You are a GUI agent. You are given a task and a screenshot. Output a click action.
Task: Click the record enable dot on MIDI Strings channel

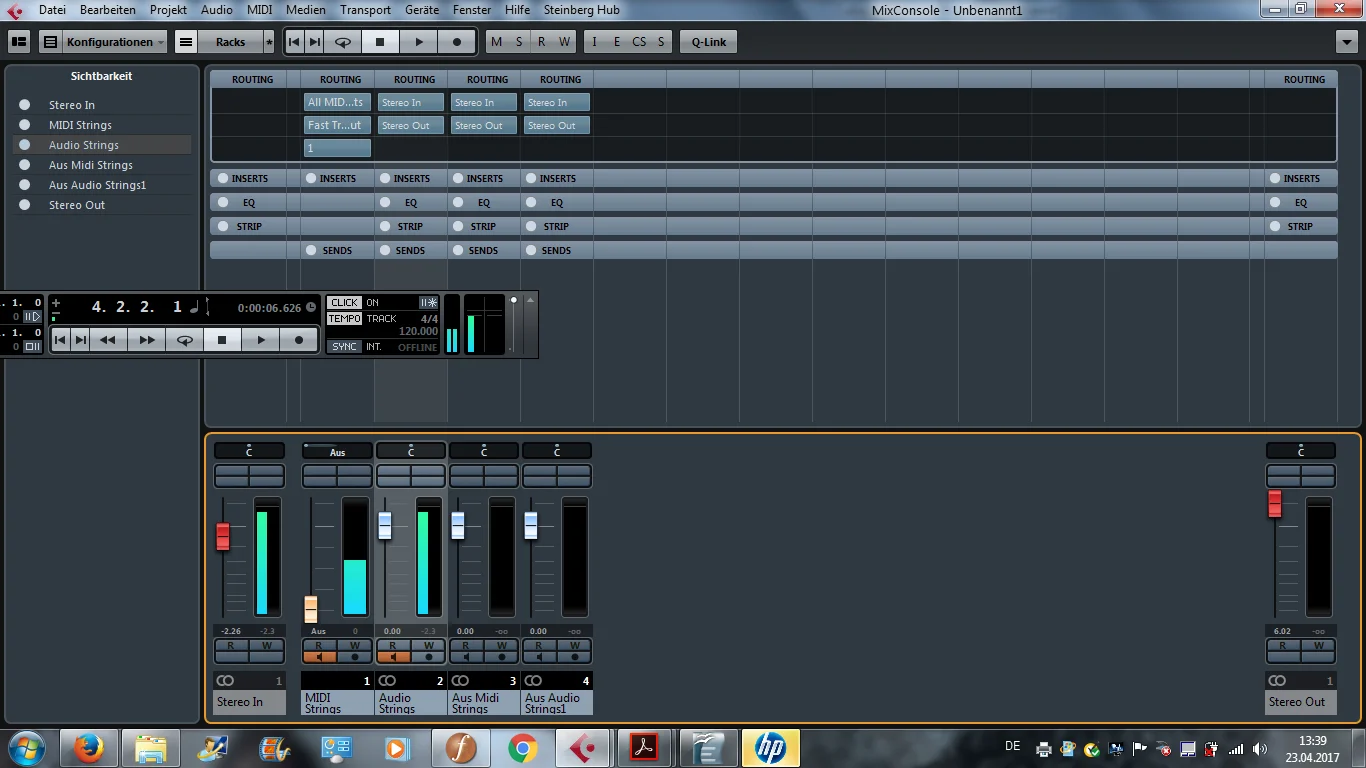pos(354,657)
